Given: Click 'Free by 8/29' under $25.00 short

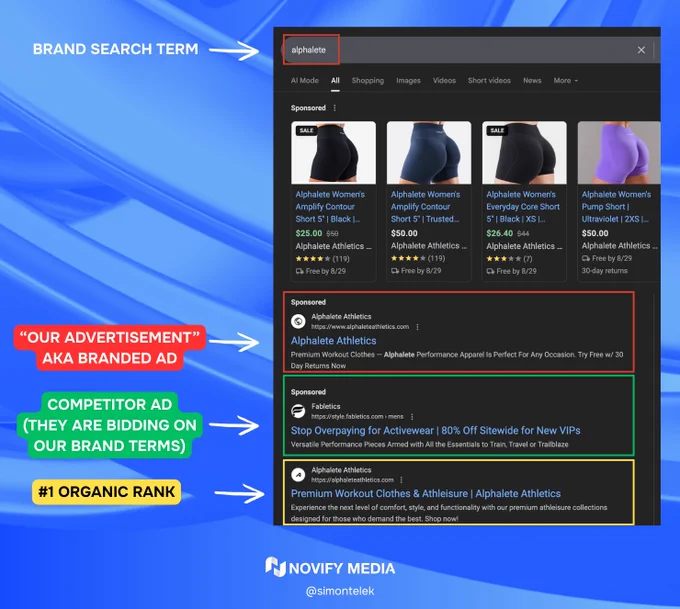Looking at the screenshot, I should 321,272.
